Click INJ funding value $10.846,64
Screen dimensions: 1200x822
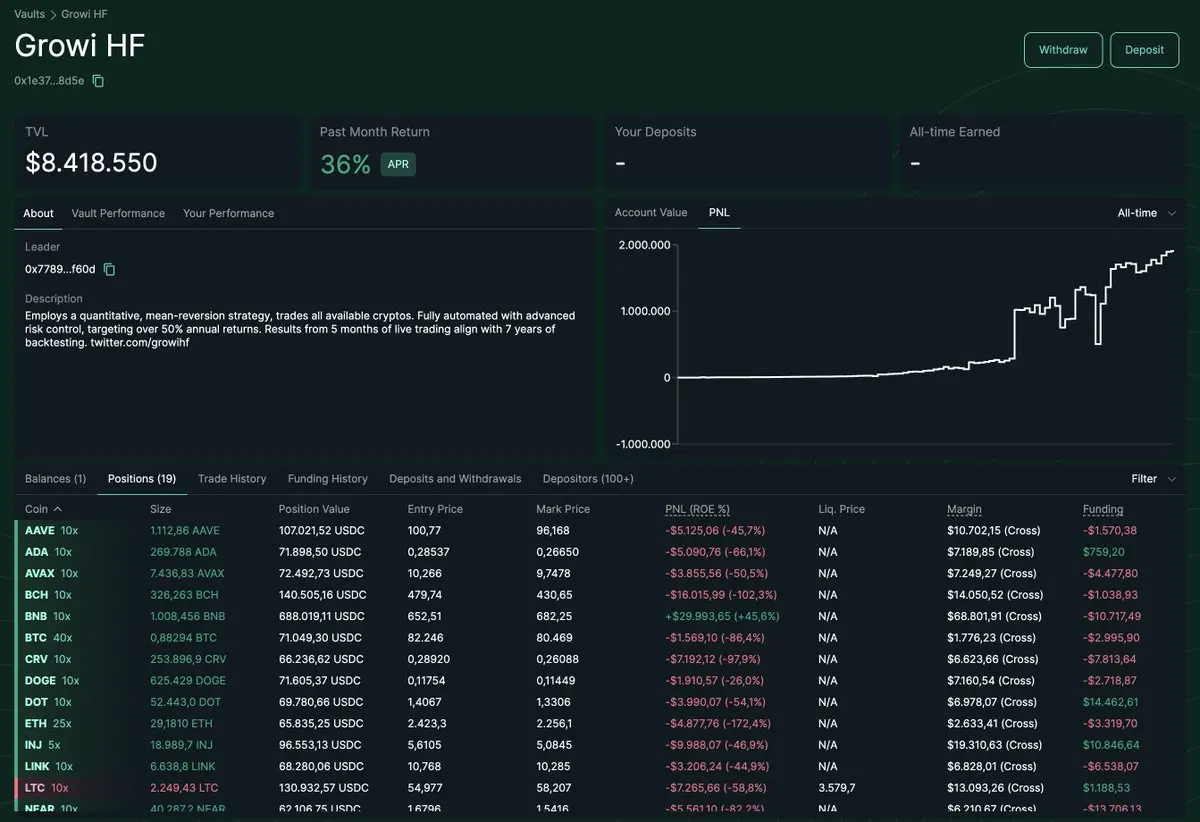click(1111, 746)
